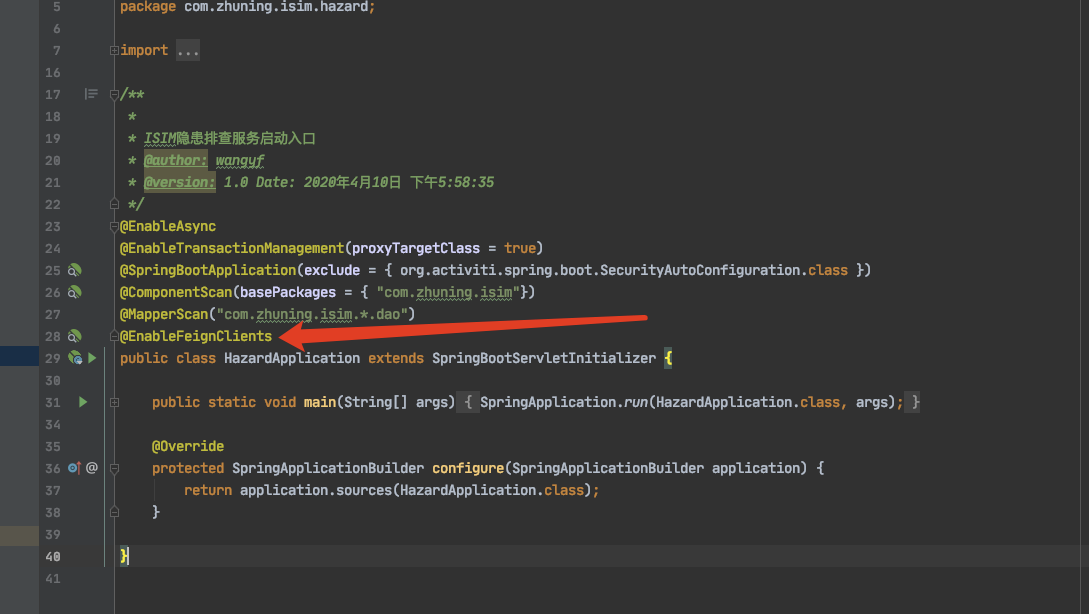
Task: Toggle folding of the configure method body
Action: (113, 467)
